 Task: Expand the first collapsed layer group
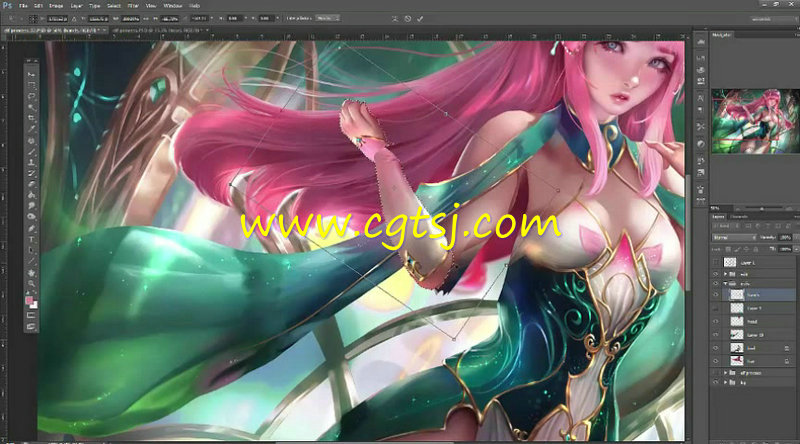click(x=725, y=274)
